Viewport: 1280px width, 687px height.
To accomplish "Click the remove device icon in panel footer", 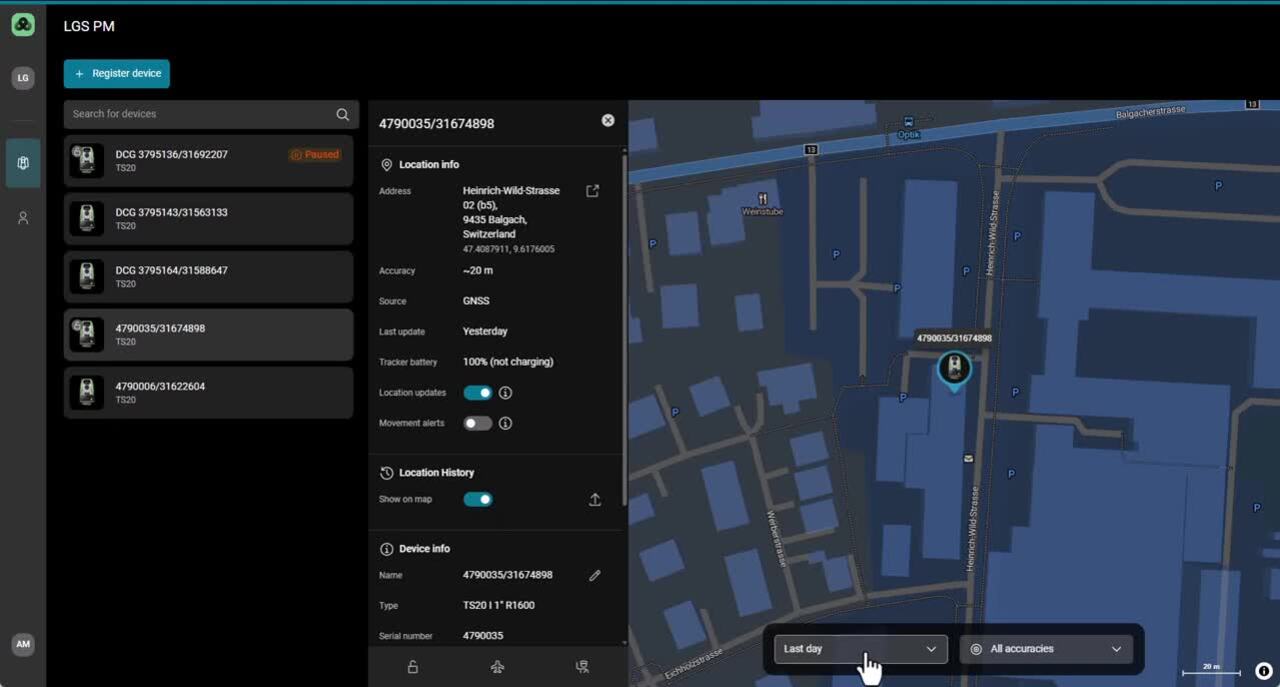I will click(582, 667).
